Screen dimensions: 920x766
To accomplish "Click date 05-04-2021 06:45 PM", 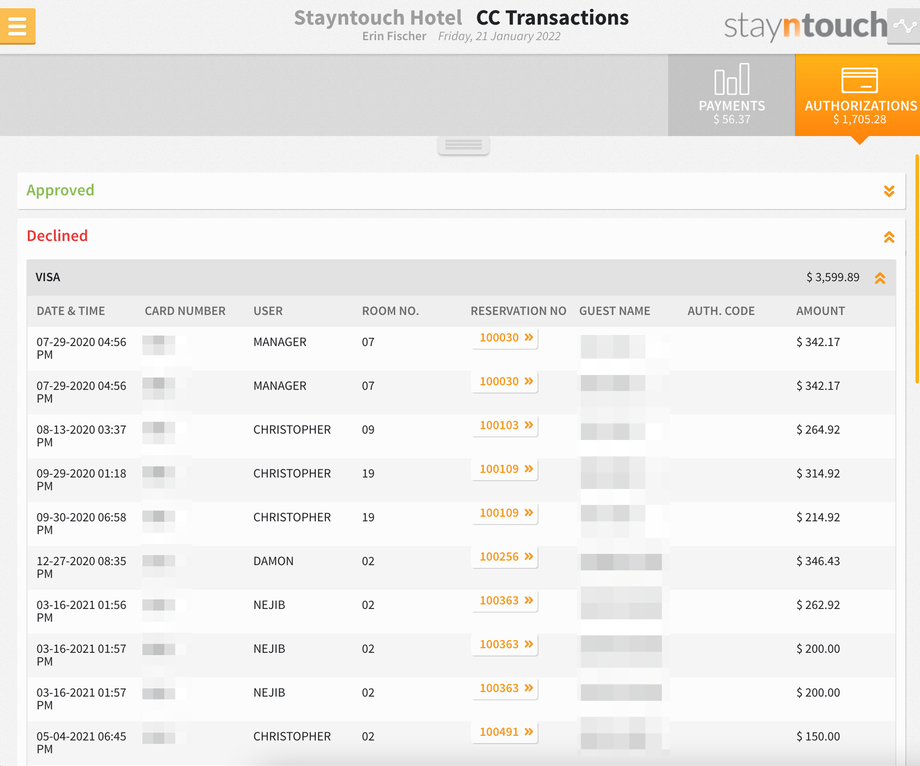I will click(x=81, y=743).
